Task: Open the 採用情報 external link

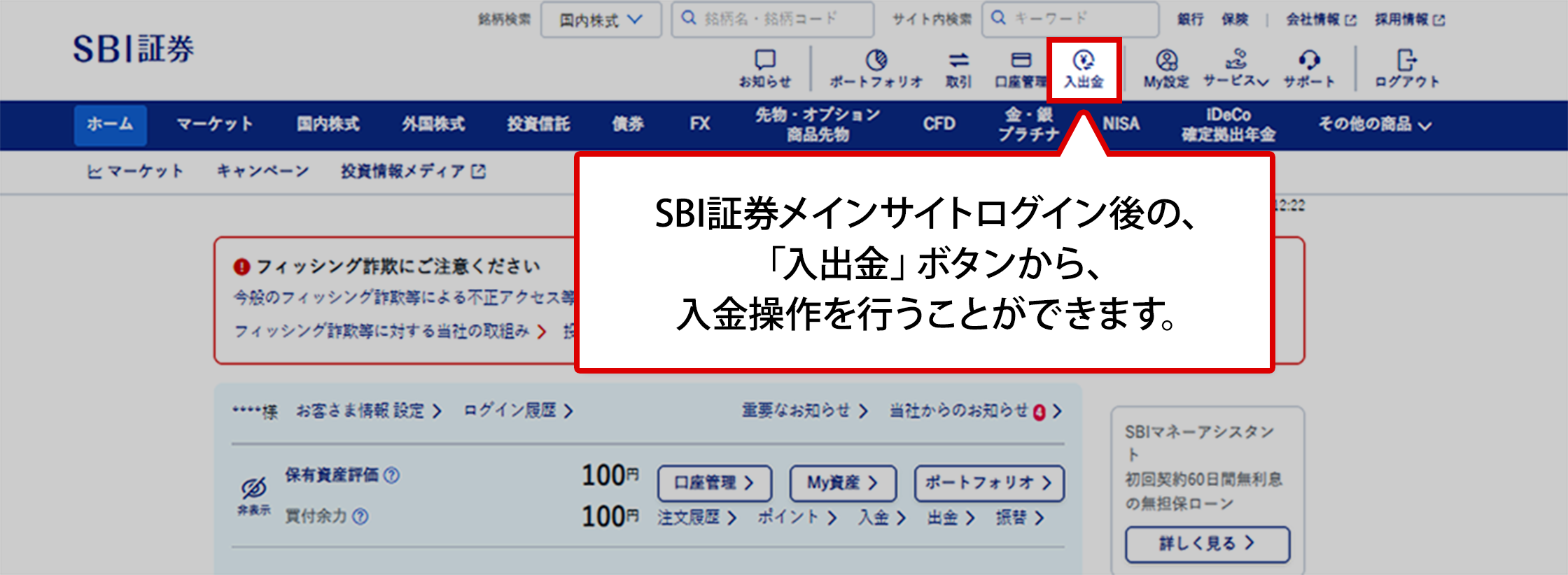Action: tap(1410, 20)
